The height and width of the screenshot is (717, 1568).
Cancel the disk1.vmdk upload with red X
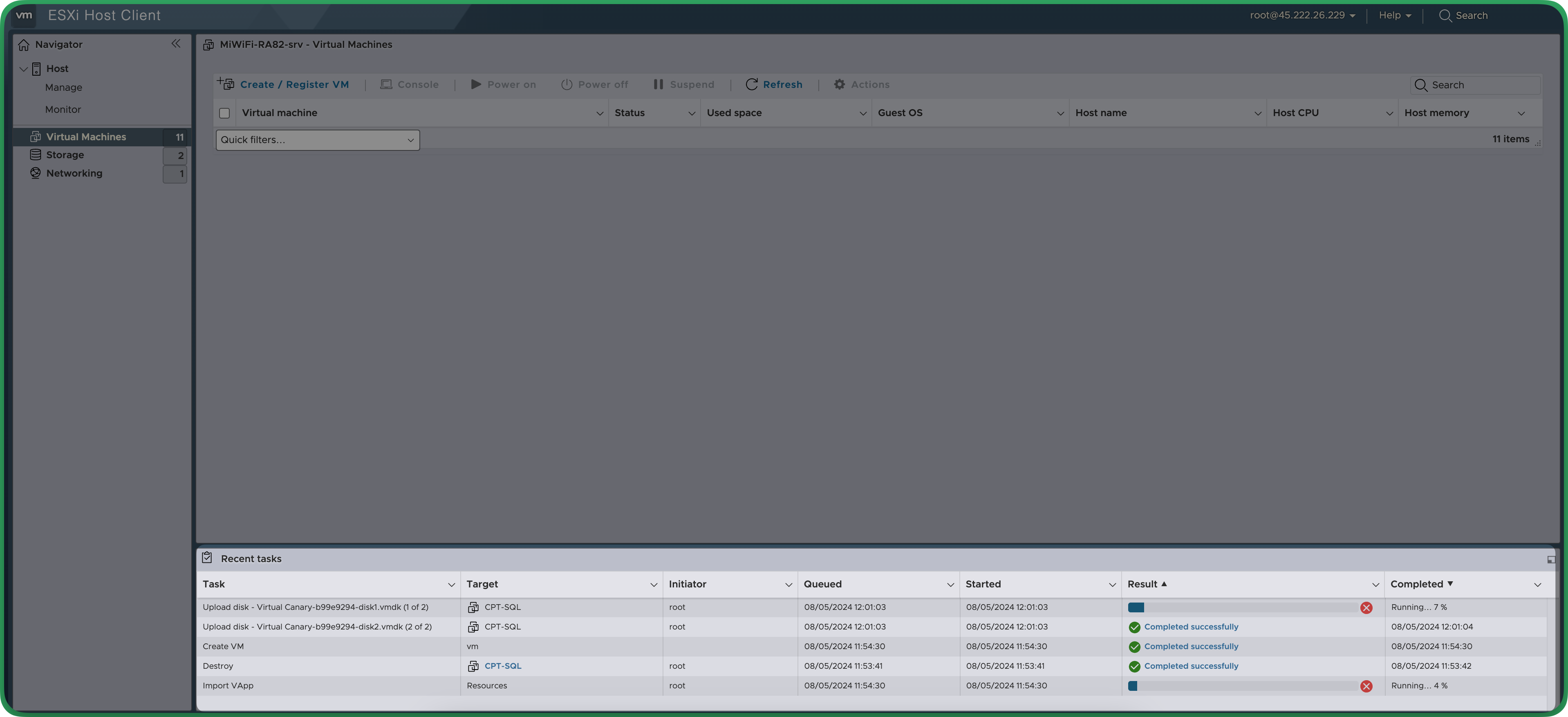tap(1366, 608)
